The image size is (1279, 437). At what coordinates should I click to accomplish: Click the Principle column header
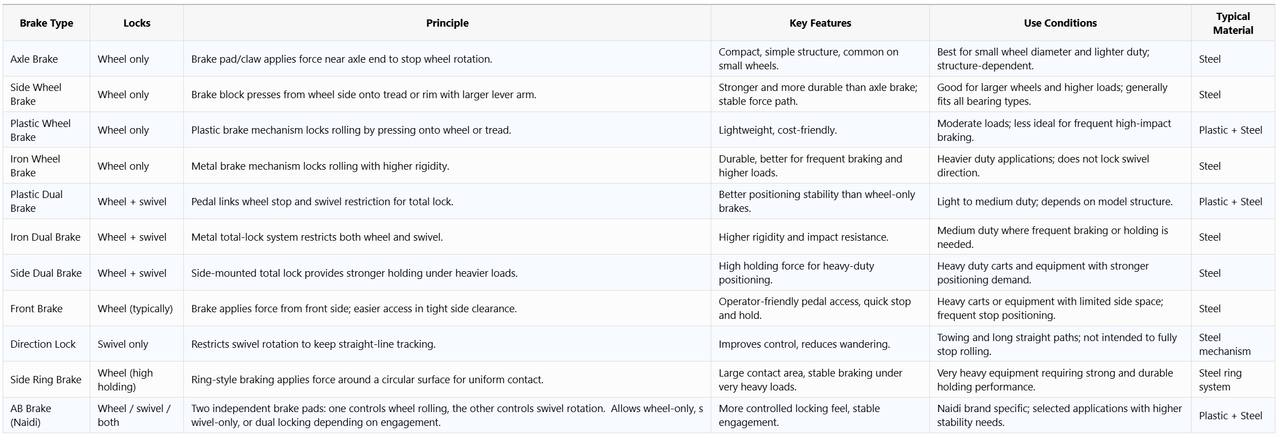pyautogui.click(x=447, y=23)
